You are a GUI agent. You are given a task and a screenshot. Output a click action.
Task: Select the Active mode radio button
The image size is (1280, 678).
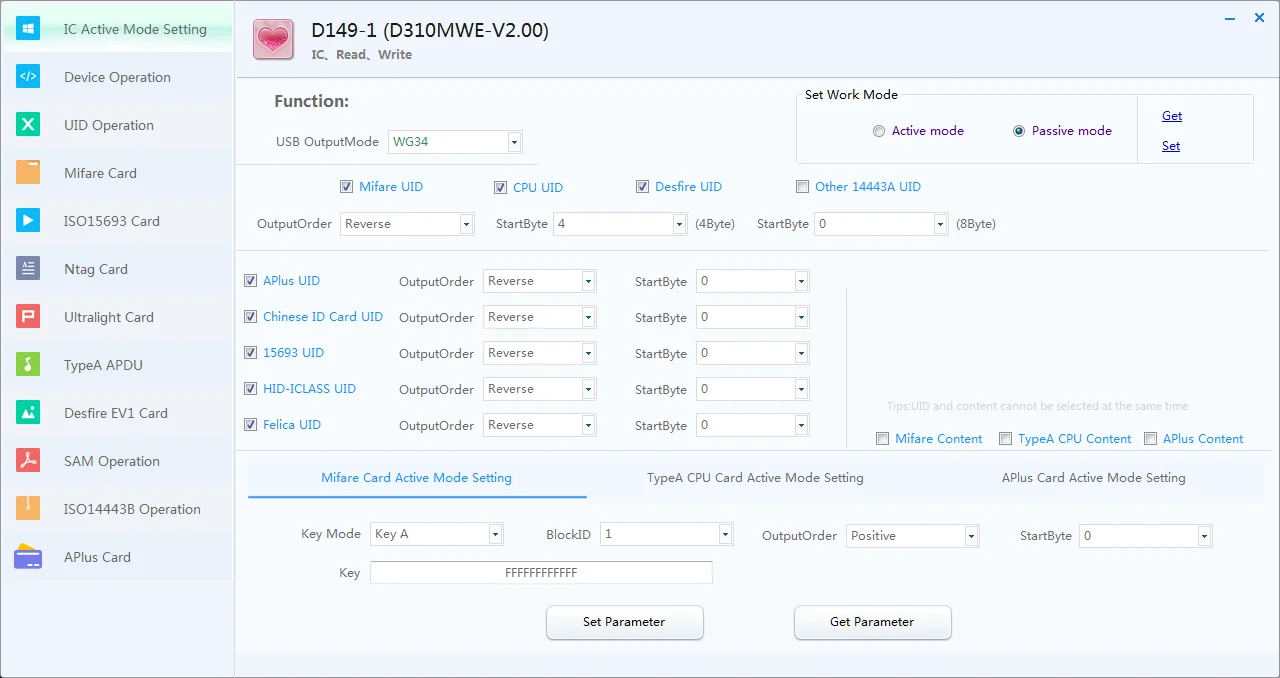(x=879, y=131)
